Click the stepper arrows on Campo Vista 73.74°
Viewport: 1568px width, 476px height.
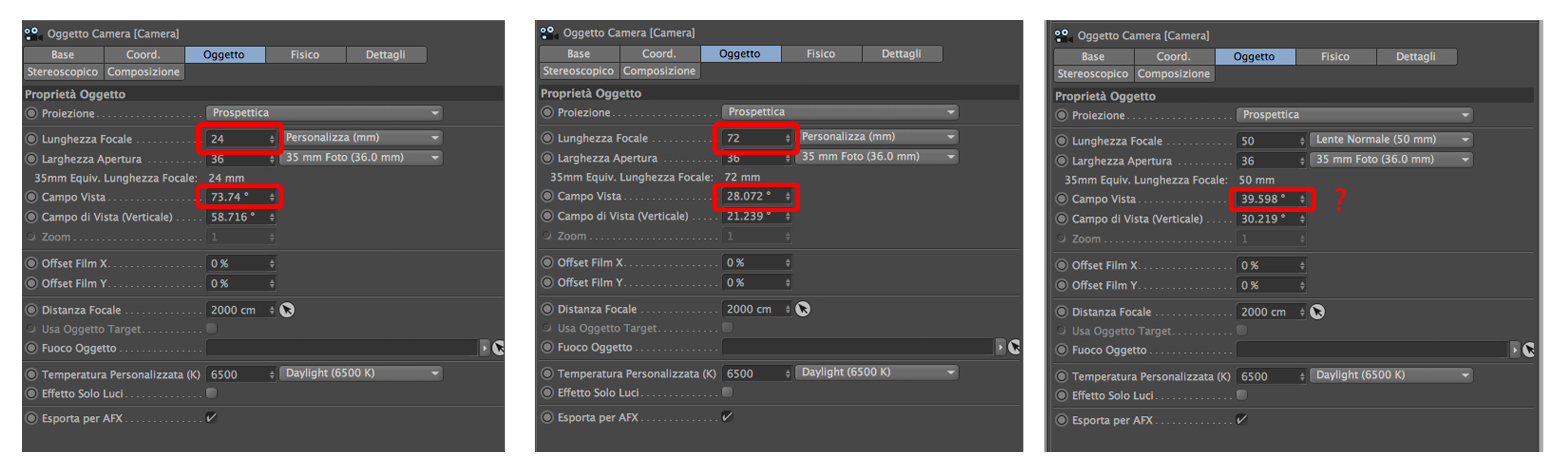click(271, 197)
